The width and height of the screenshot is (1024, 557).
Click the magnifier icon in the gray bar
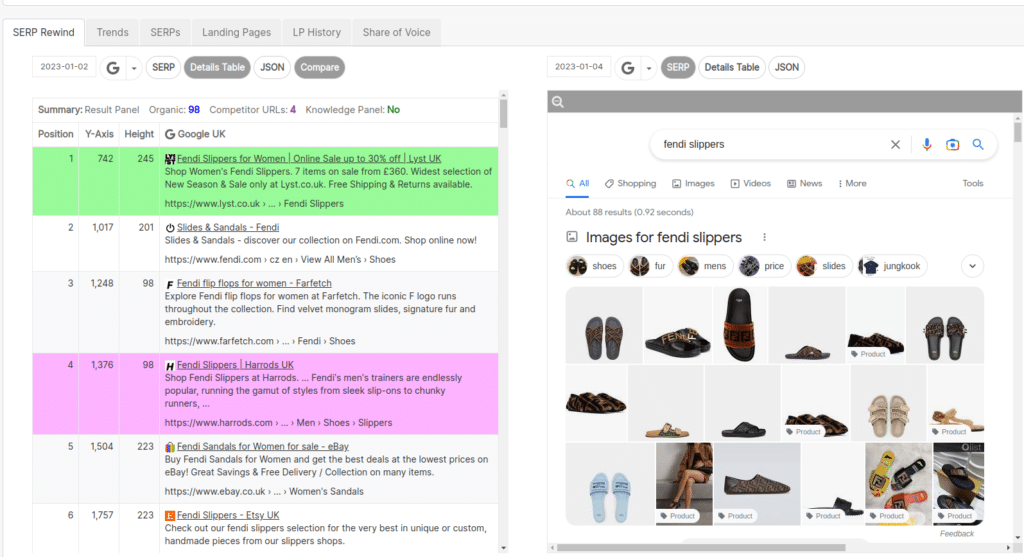tap(558, 102)
